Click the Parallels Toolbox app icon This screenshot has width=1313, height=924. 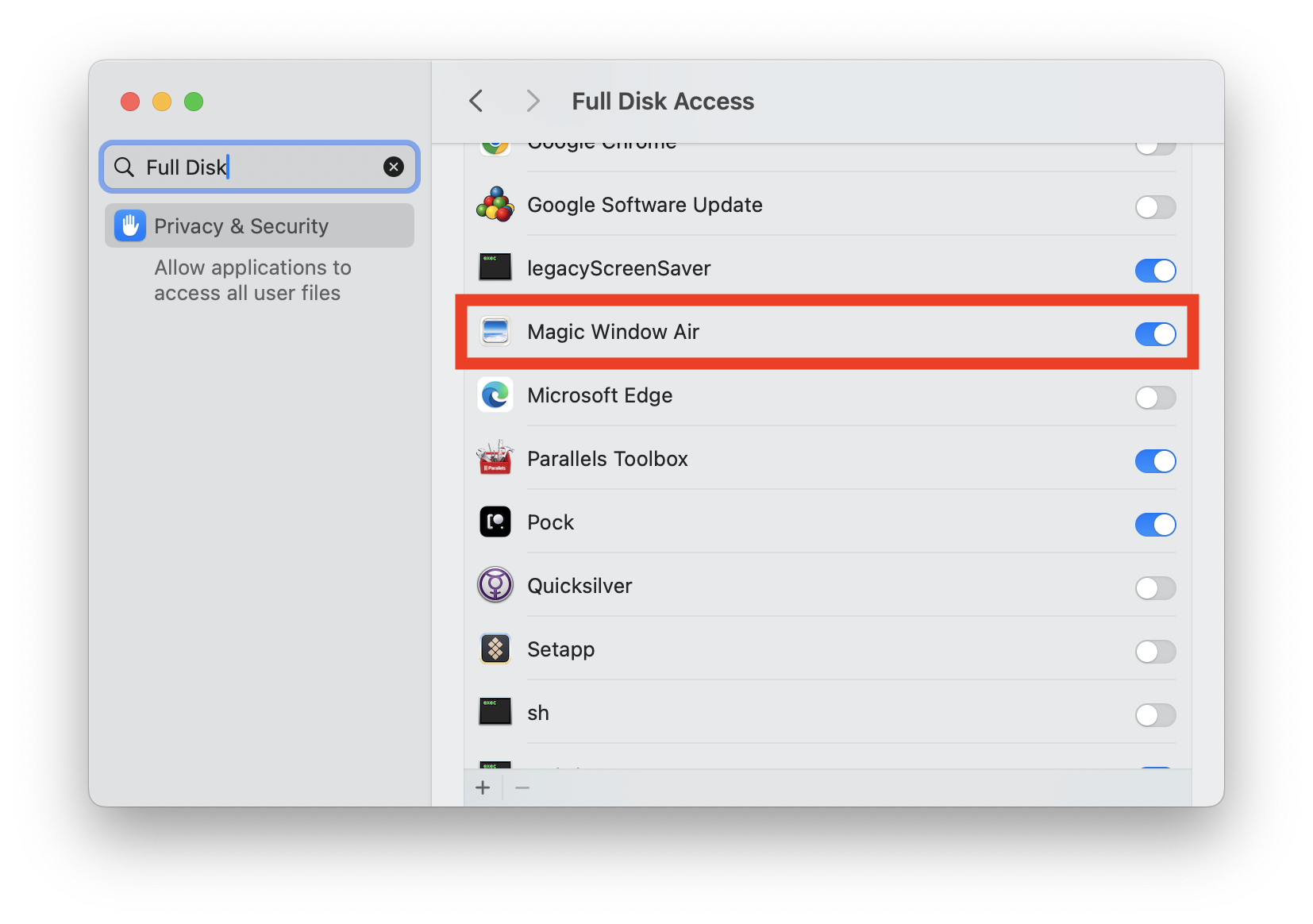pyautogui.click(x=495, y=458)
